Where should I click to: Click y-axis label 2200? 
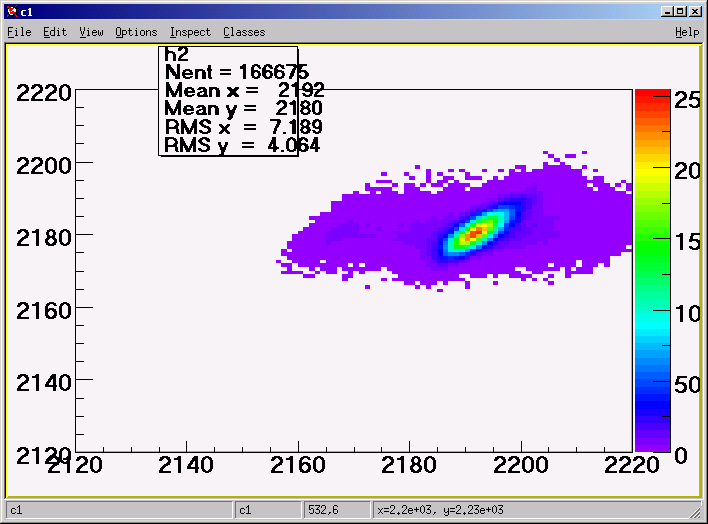(44, 166)
